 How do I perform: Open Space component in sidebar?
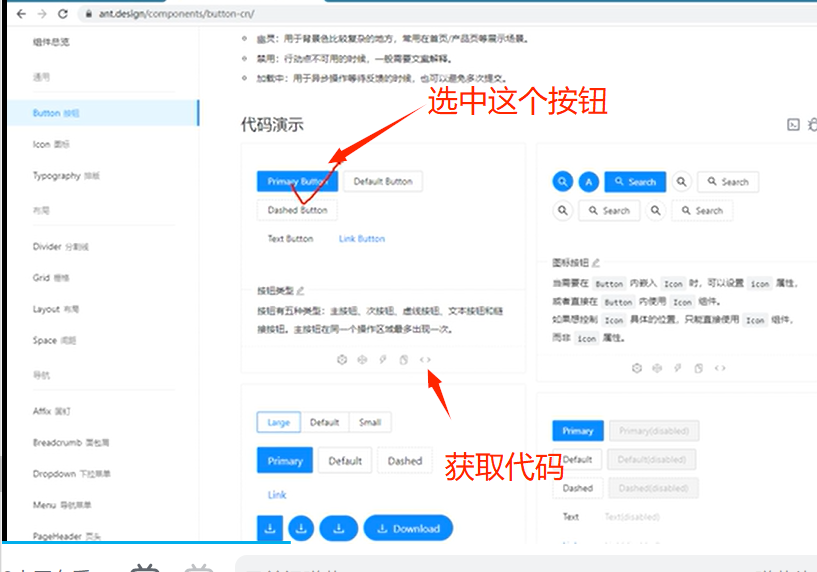(54, 340)
